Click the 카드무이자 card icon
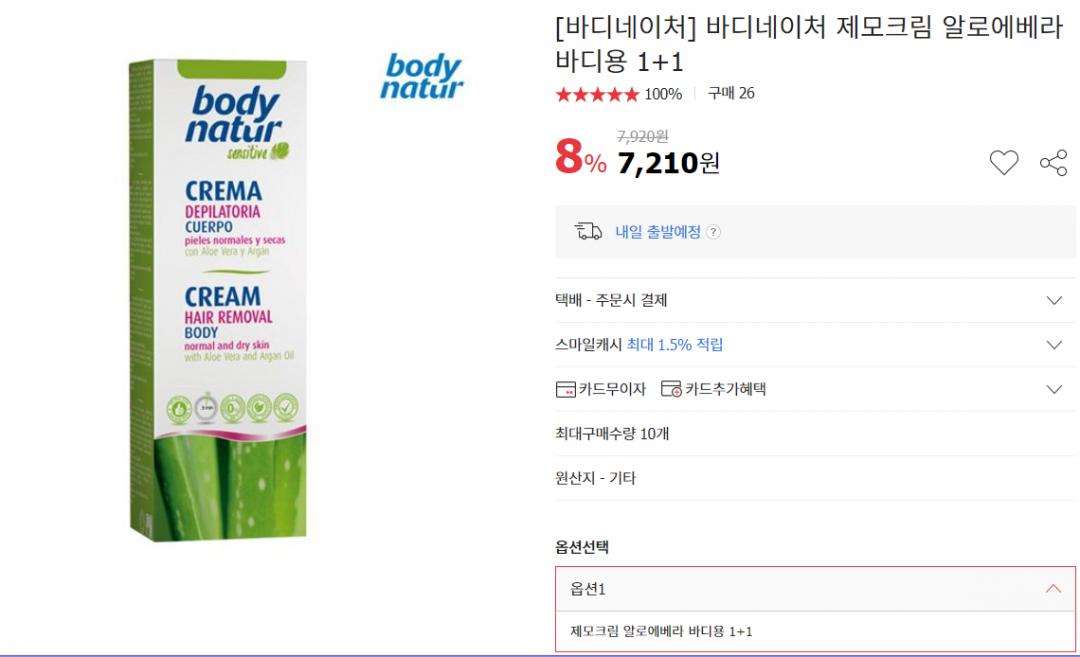The height and width of the screenshot is (657, 1080). click(565, 389)
